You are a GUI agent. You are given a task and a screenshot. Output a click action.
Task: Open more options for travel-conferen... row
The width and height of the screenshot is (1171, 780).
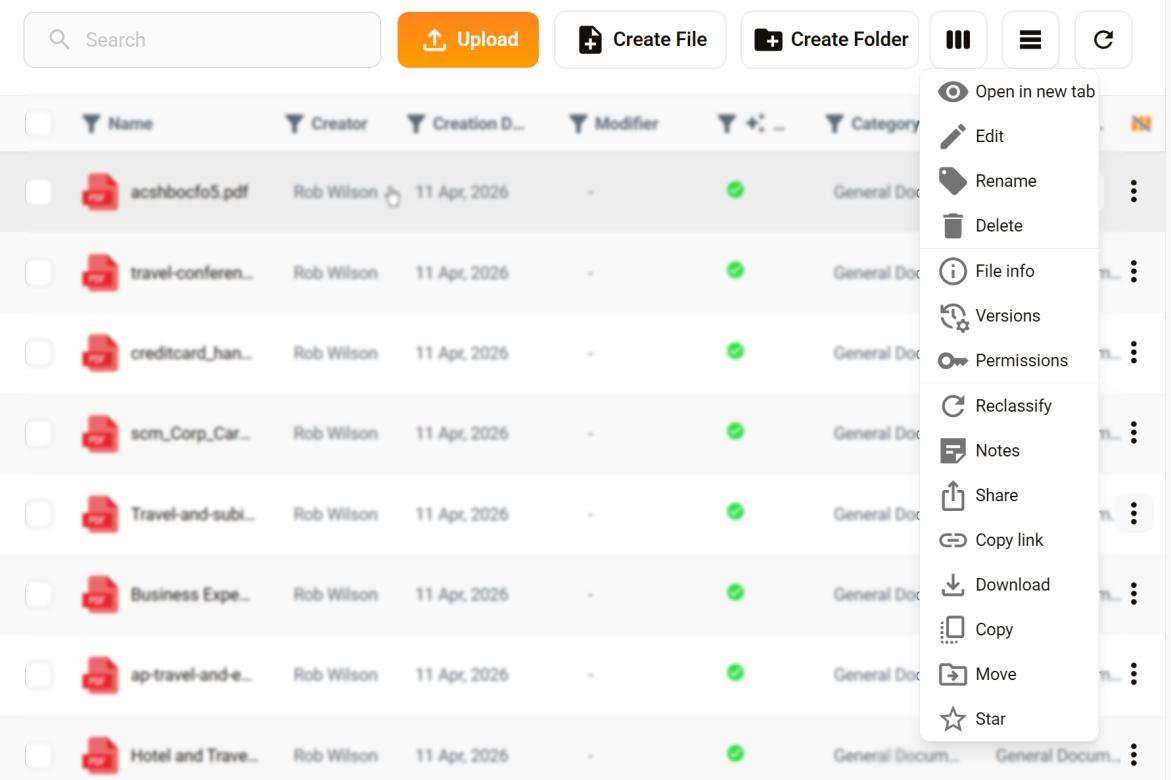coord(1134,271)
